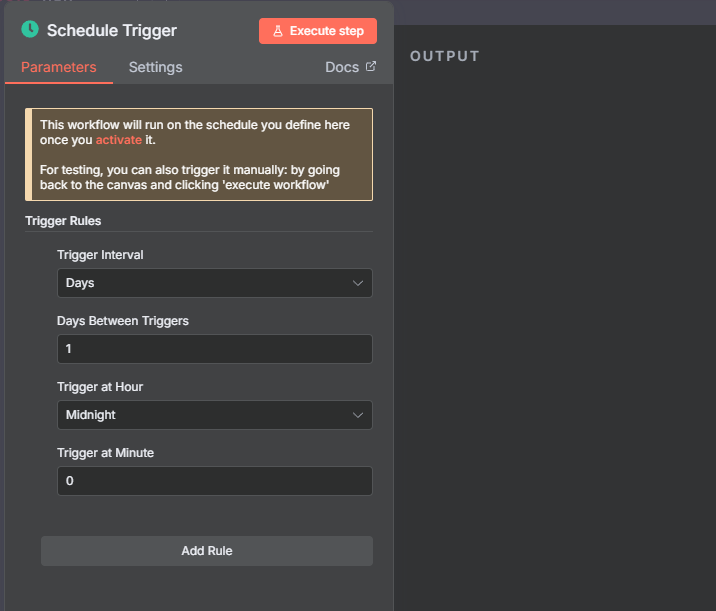
Task: Open the Docs link
Action: (x=341, y=67)
